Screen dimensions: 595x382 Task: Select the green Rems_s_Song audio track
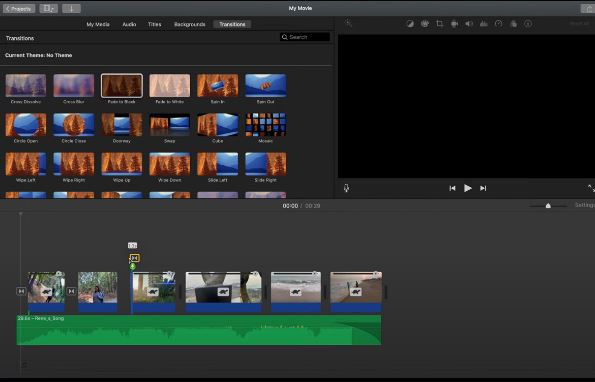pyautogui.click(x=199, y=330)
